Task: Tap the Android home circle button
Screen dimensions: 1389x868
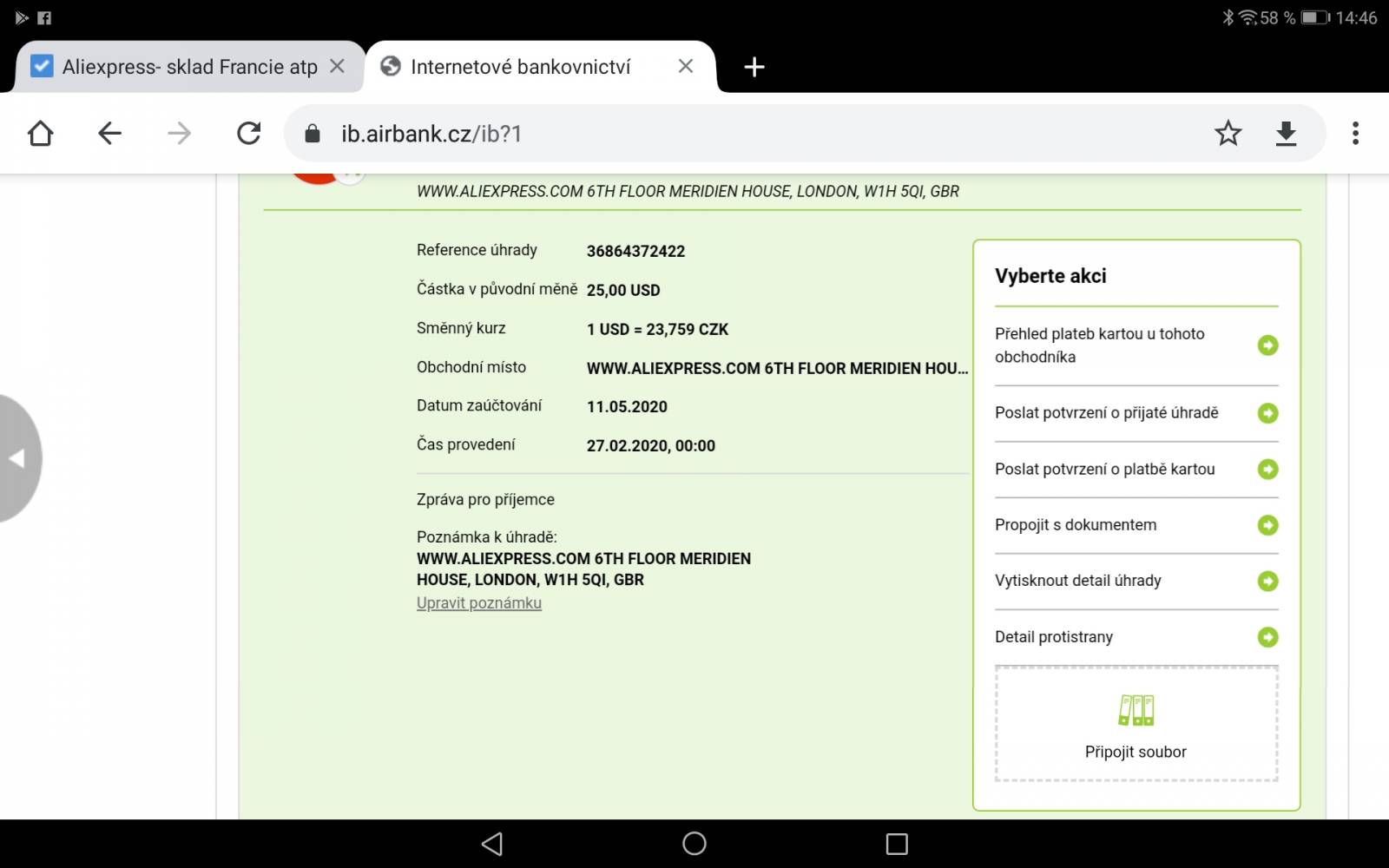Action: [x=694, y=844]
